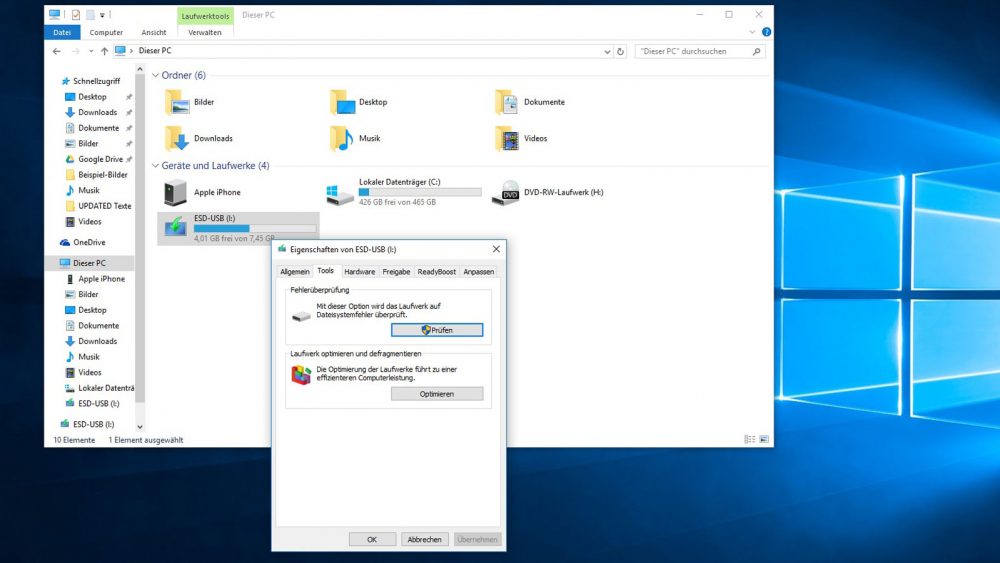This screenshot has width=1000, height=563.
Task: Expand the ribbon with the chevron
Action: (x=752, y=32)
